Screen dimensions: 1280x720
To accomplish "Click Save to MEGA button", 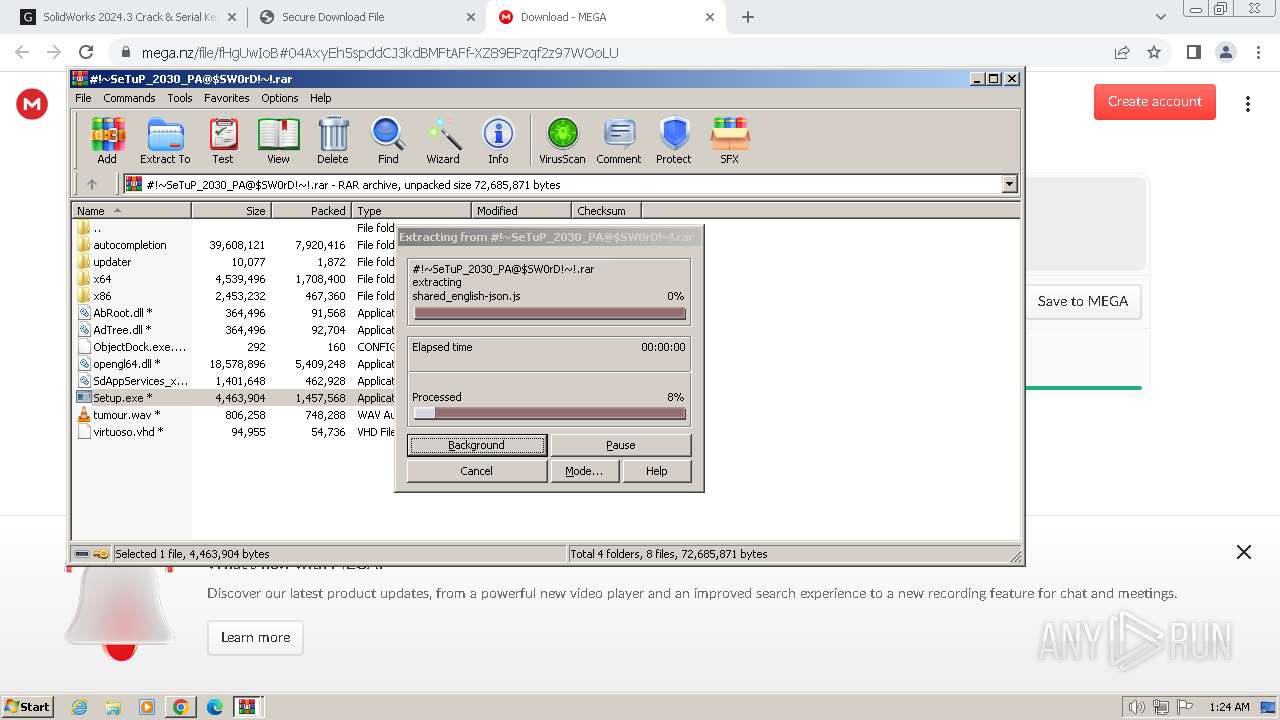I will (1083, 301).
